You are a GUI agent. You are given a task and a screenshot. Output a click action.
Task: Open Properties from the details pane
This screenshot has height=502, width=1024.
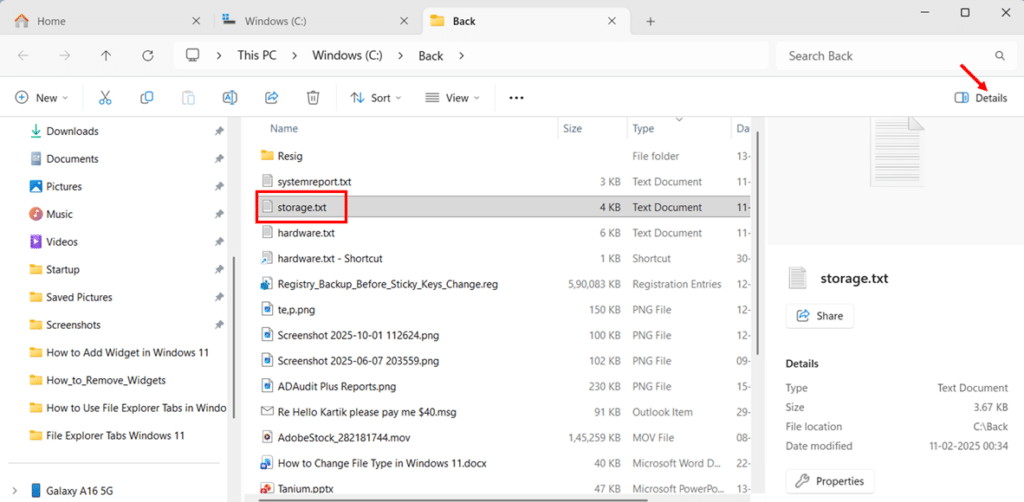(x=830, y=481)
